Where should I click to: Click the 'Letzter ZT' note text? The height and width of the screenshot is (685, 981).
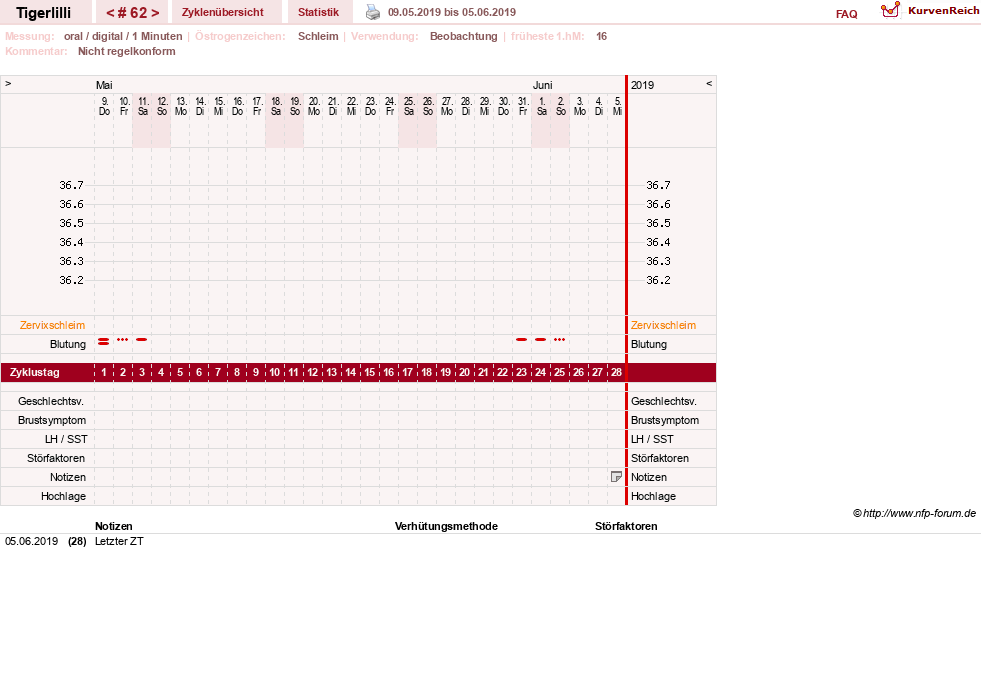(119, 541)
